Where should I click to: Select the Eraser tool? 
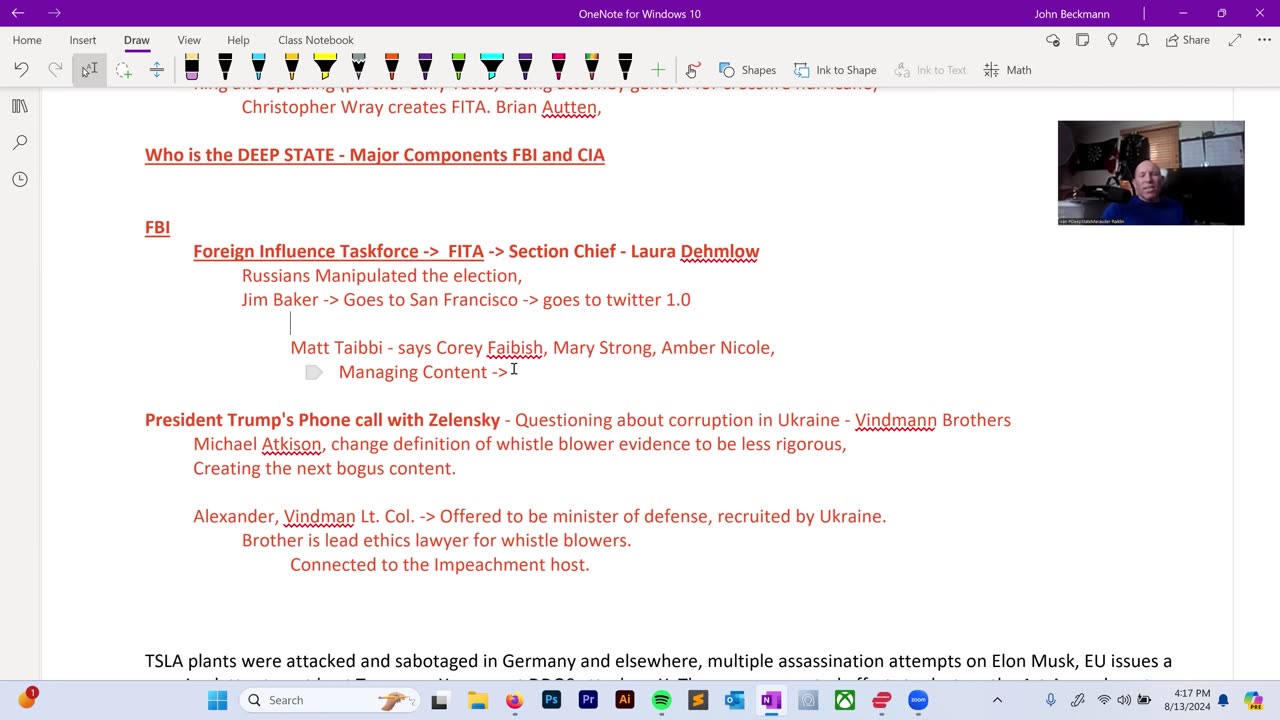[191, 69]
